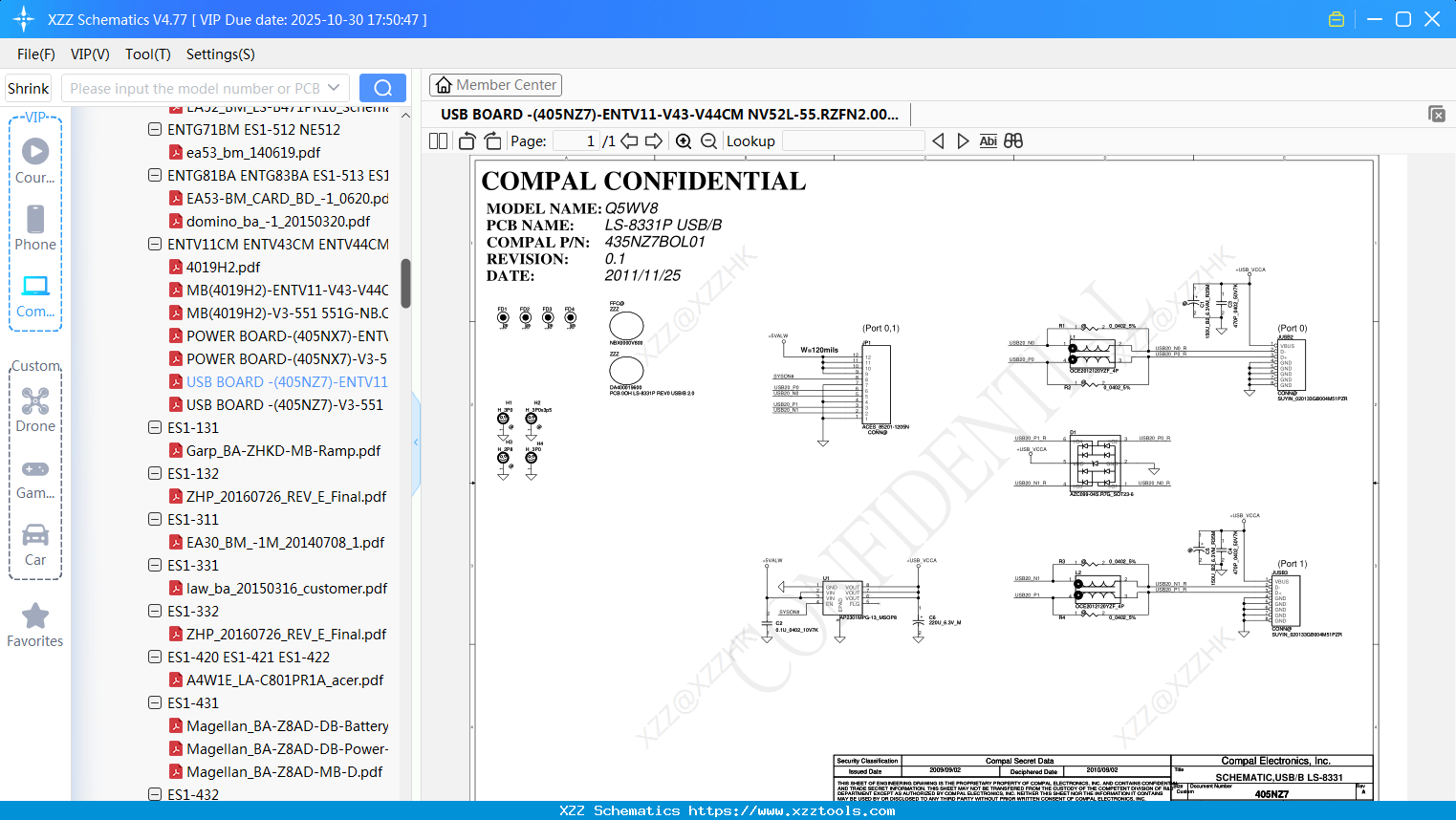This screenshot has width=1456, height=820.
Task: Collapse the ES1-132 folder
Action: pos(155,473)
